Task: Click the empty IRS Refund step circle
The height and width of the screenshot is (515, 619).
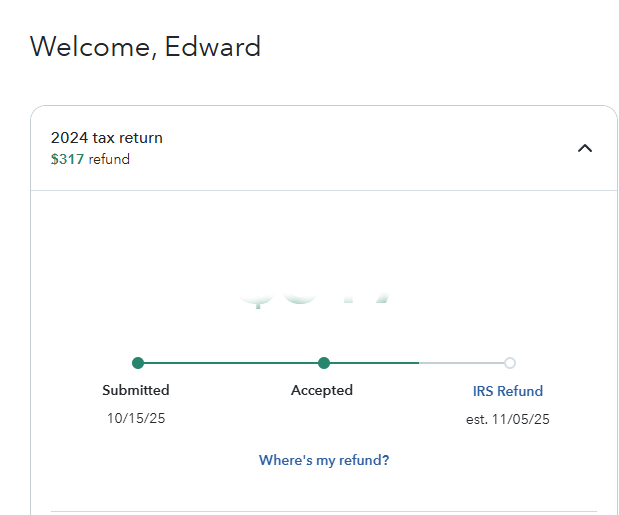Action: [510, 363]
